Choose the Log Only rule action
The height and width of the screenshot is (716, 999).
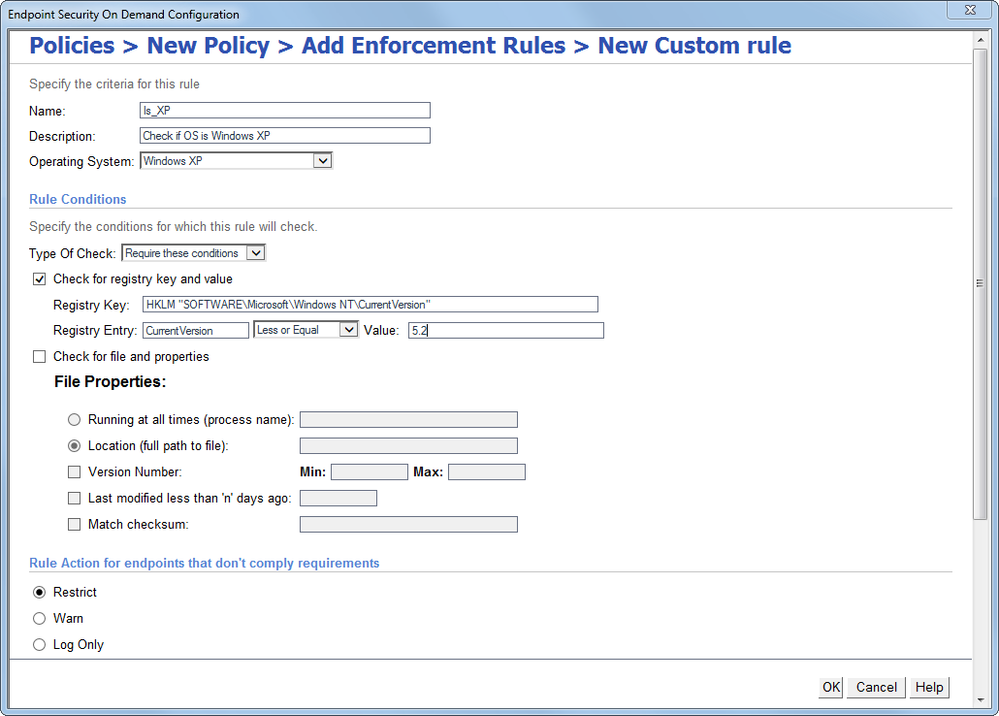[x=40, y=645]
